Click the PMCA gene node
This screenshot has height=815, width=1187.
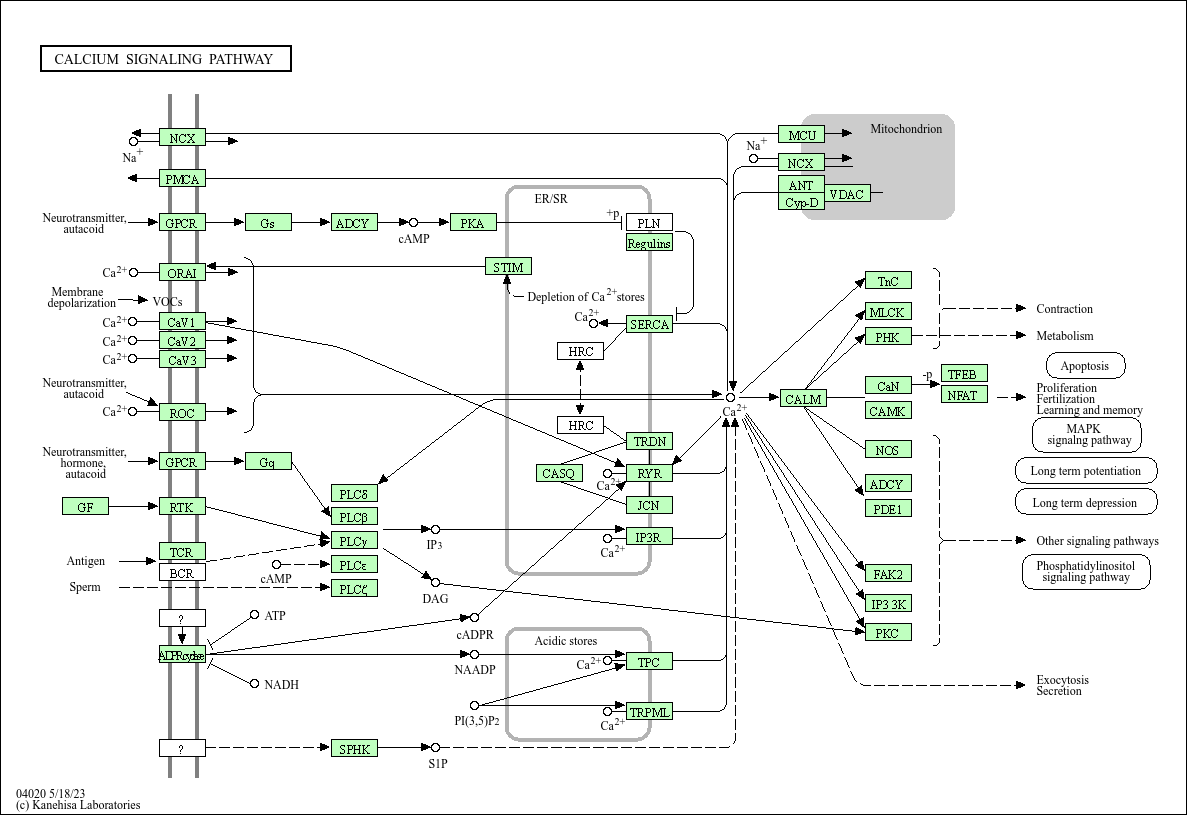click(x=182, y=179)
